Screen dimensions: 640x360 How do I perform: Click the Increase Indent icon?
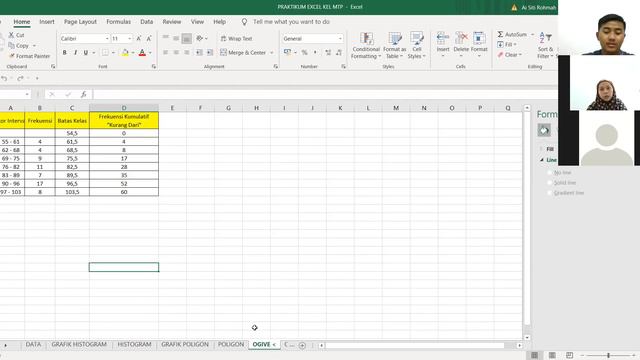tap(210, 53)
